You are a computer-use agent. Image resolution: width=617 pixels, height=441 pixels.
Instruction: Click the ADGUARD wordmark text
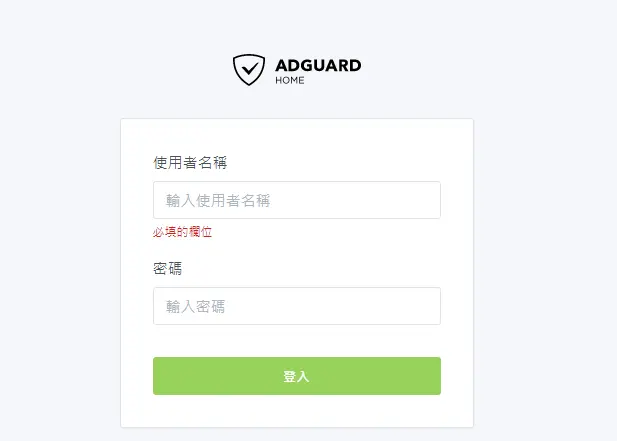coord(318,65)
